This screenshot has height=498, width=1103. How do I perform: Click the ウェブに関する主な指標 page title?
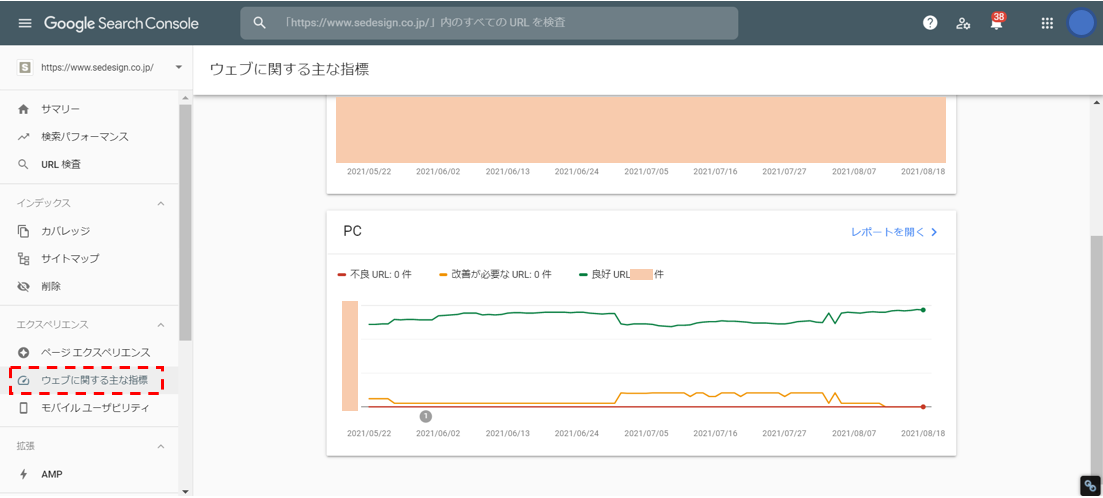[289, 69]
